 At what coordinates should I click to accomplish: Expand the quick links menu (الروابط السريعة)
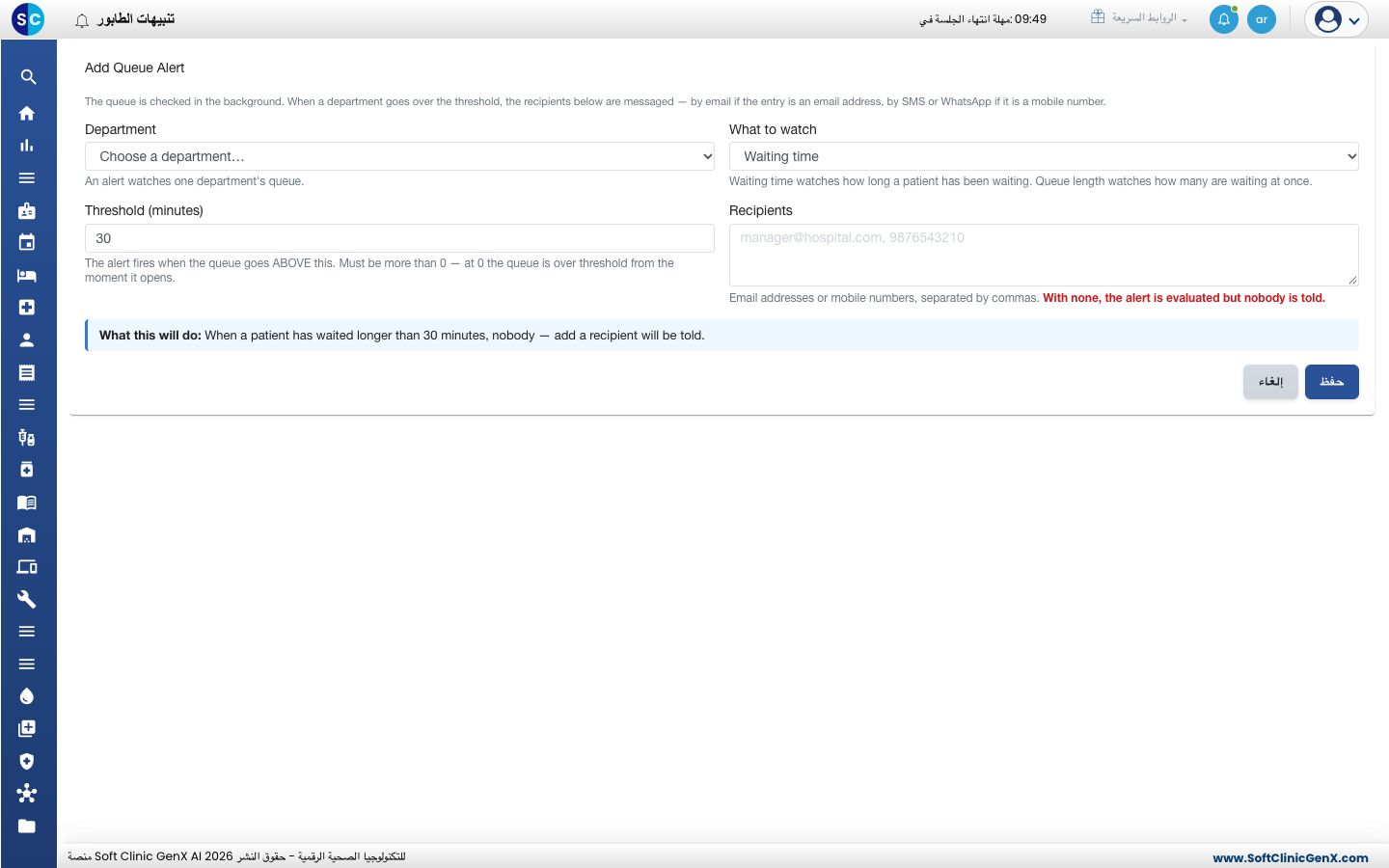tap(1139, 18)
